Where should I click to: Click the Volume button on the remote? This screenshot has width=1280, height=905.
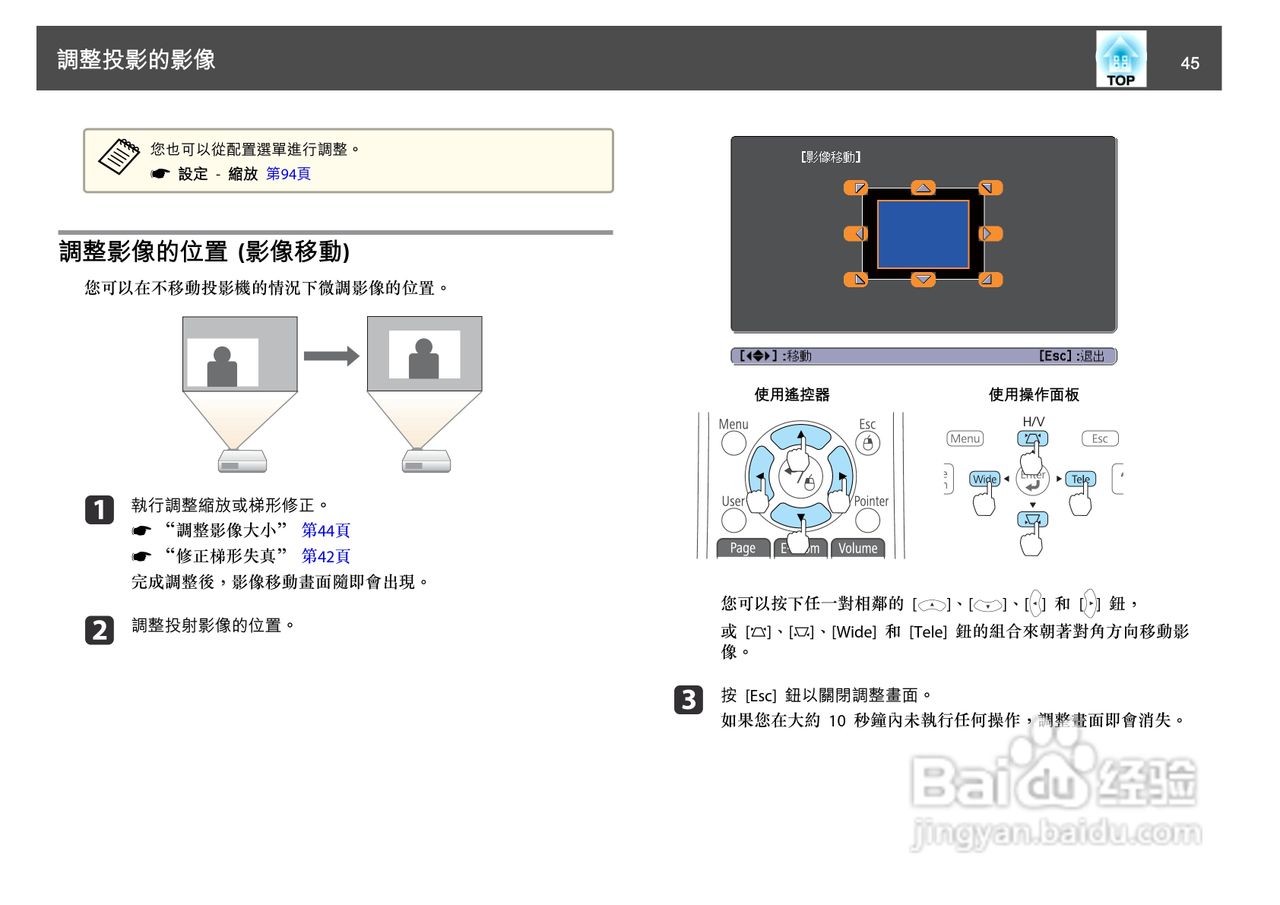click(859, 547)
